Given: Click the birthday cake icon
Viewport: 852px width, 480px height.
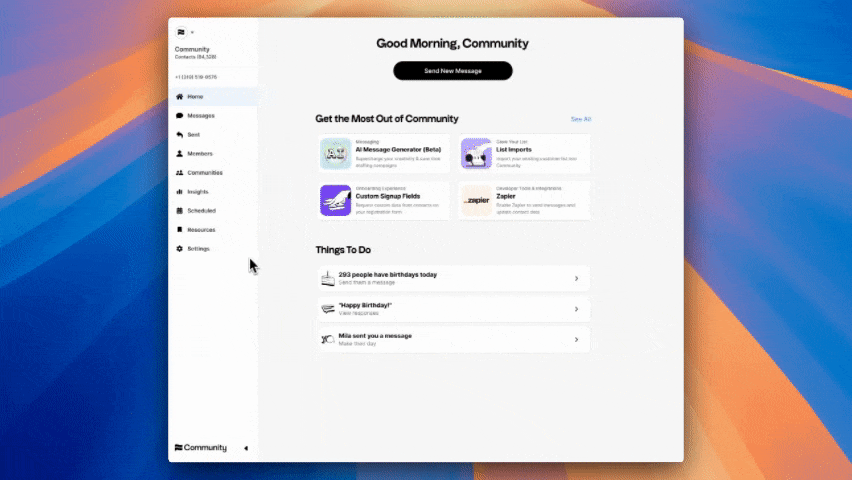Looking at the screenshot, I should point(328,278).
